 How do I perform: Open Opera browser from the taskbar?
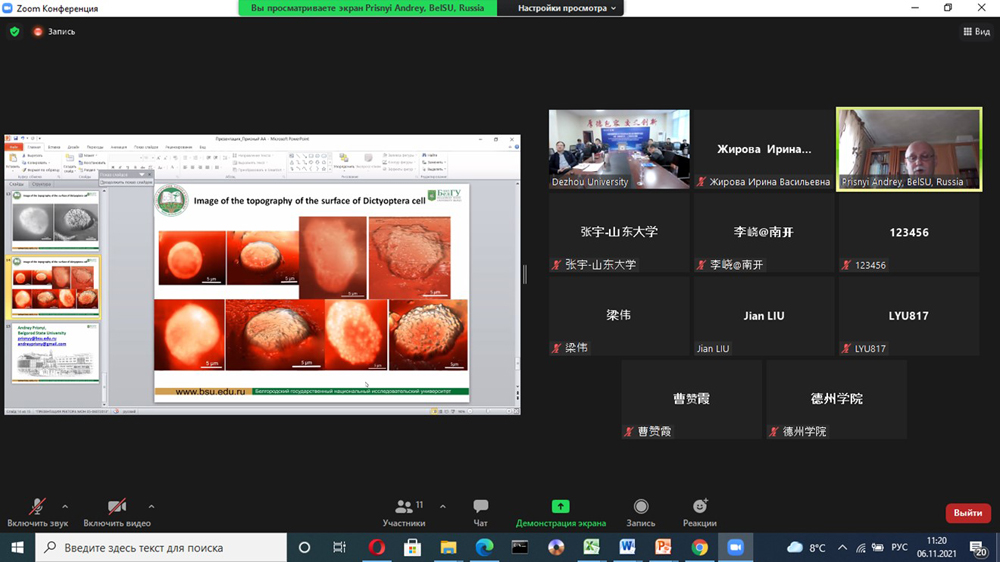tap(376, 547)
